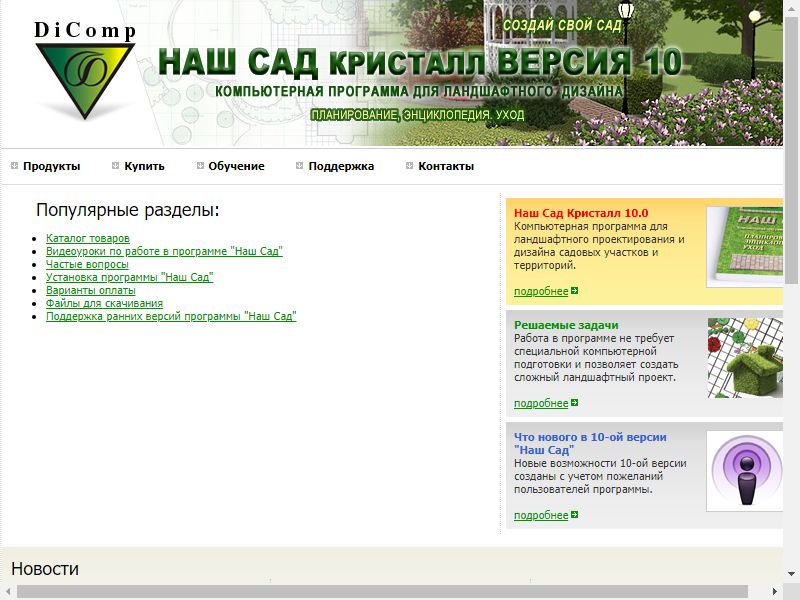Click the vertical scrollbar thumb
800x600 pixels.
click(792, 151)
